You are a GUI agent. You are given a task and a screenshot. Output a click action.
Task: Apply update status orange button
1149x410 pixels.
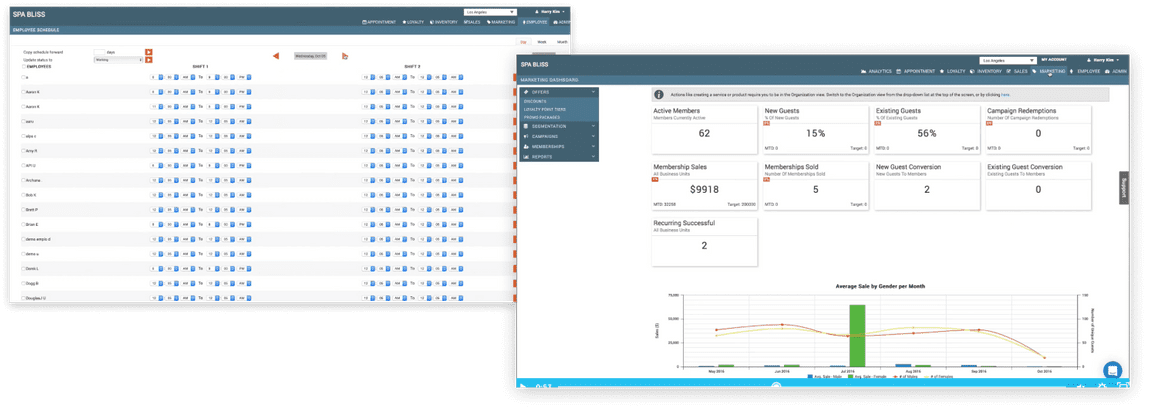click(149, 60)
